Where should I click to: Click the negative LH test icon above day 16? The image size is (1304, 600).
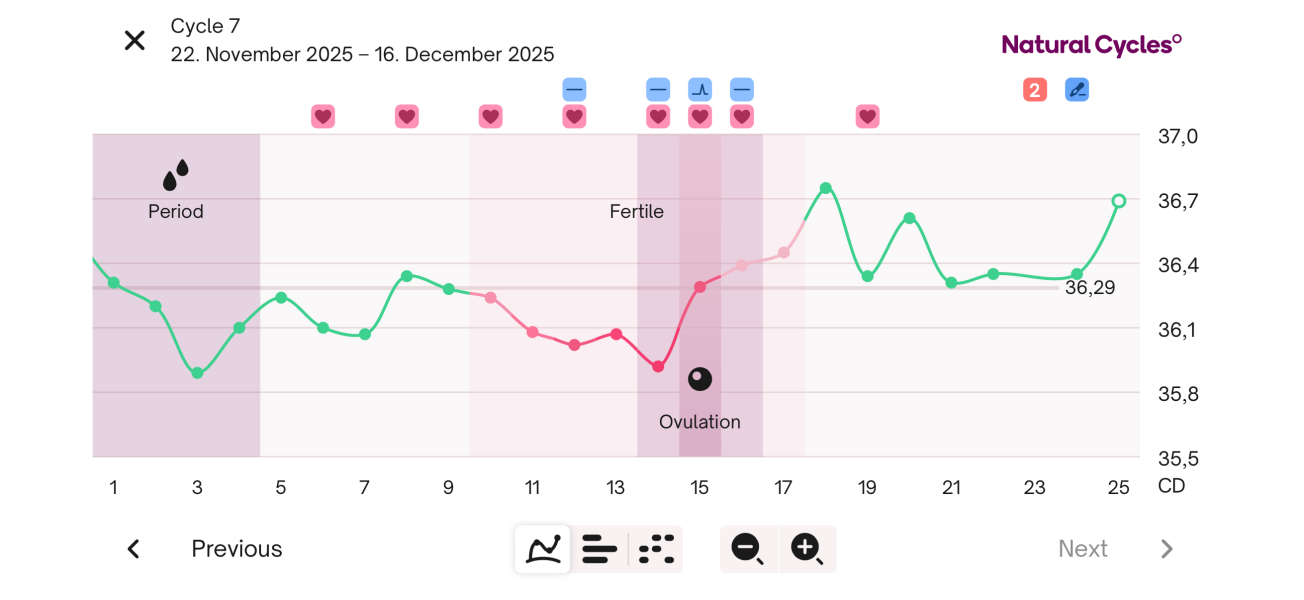pyautogui.click(x=742, y=89)
